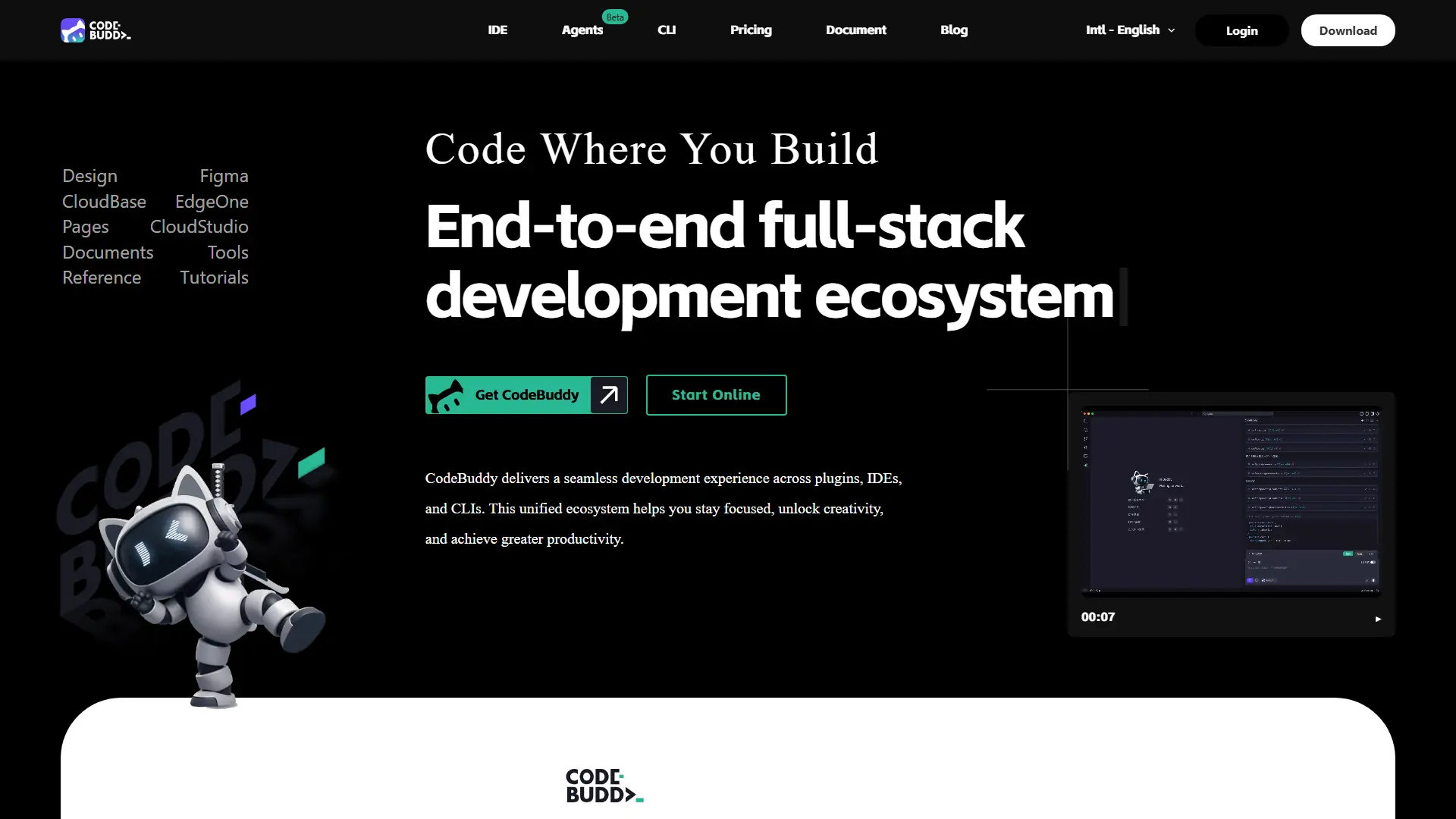Image resolution: width=1456 pixels, height=819 pixels.
Task: Open the CLI menu item
Action: tap(667, 30)
